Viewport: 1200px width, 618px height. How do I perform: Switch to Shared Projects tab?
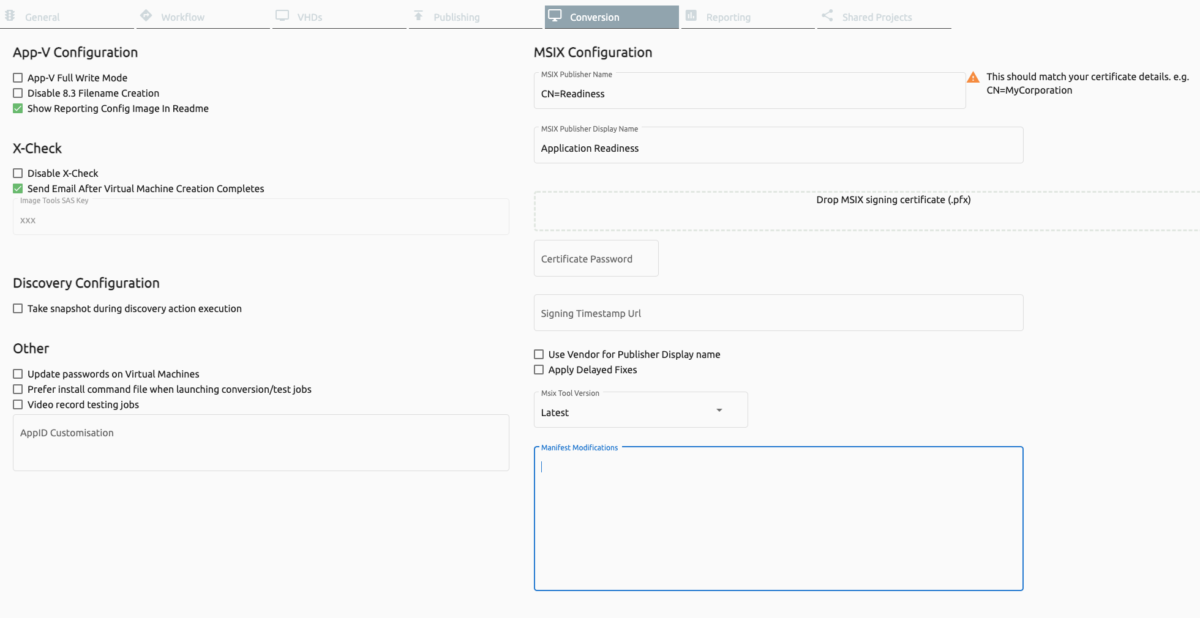click(885, 17)
